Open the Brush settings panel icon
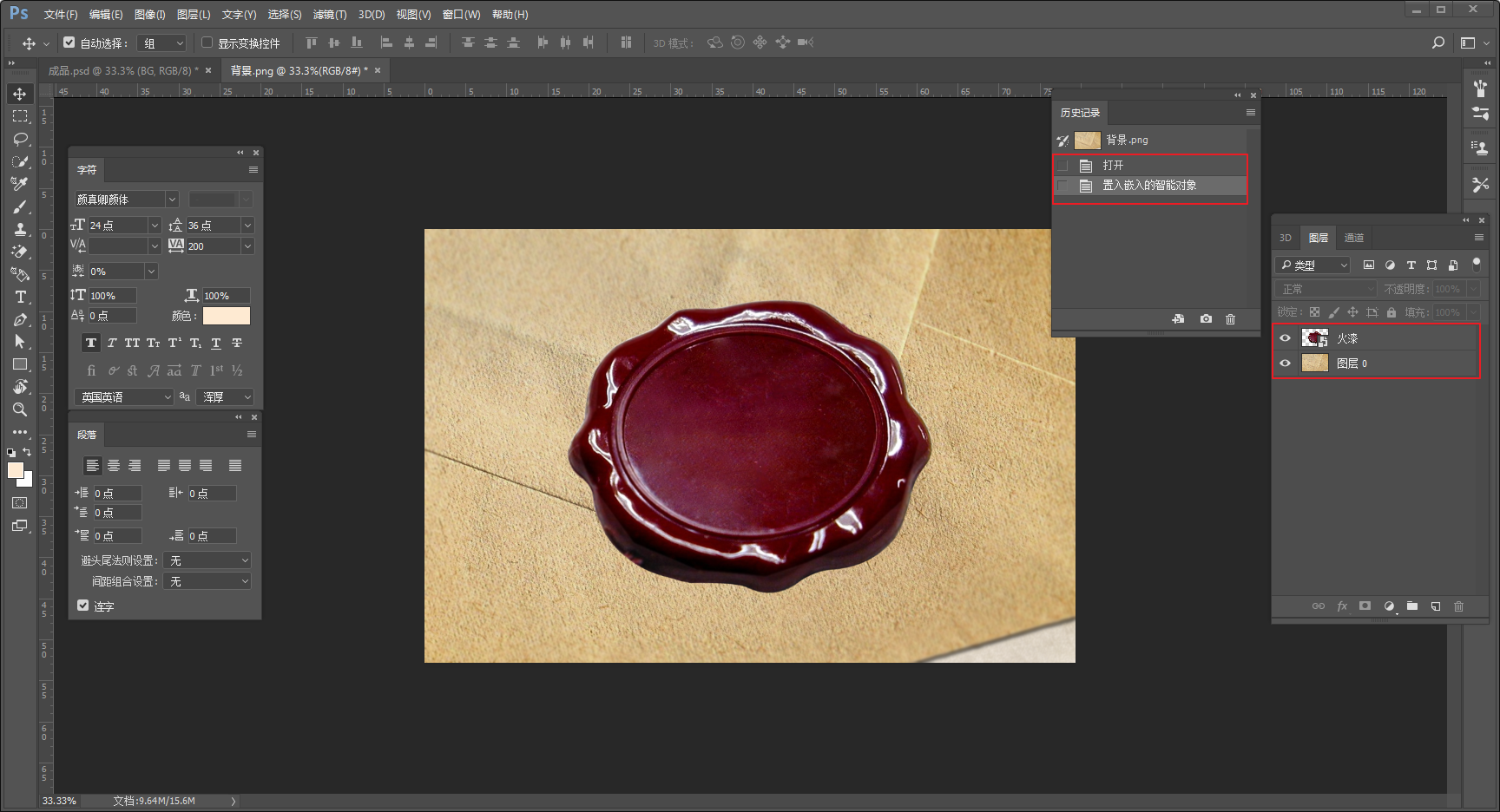This screenshot has width=1500, height=812. 1480,114
